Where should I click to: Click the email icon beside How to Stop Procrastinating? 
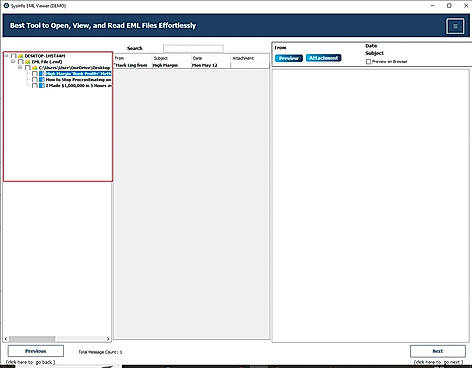point(42,80)
